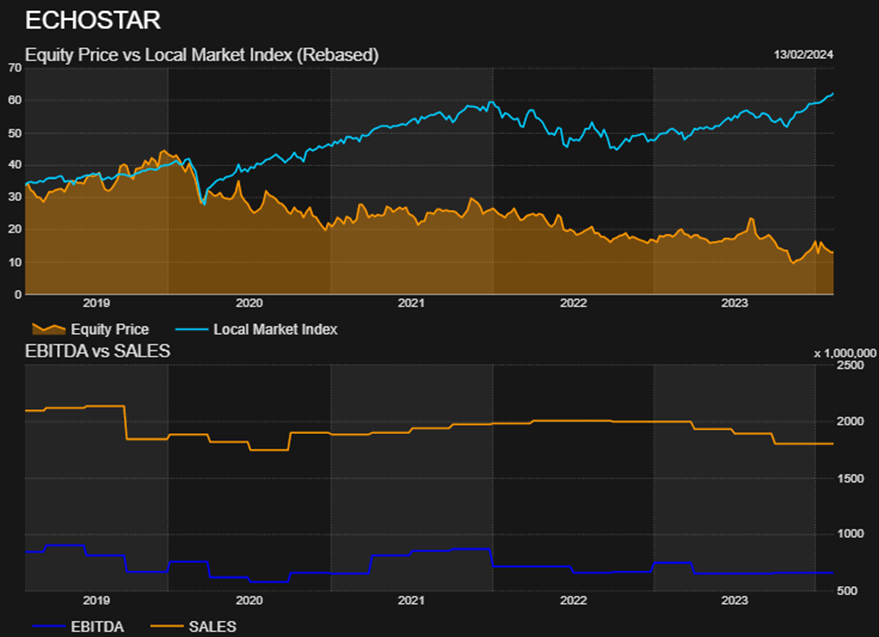The width and height of the screenshot is (879, 637).
Task: Select the 'EBITDA vs SALES' chart heading
Action: point(98,351)
